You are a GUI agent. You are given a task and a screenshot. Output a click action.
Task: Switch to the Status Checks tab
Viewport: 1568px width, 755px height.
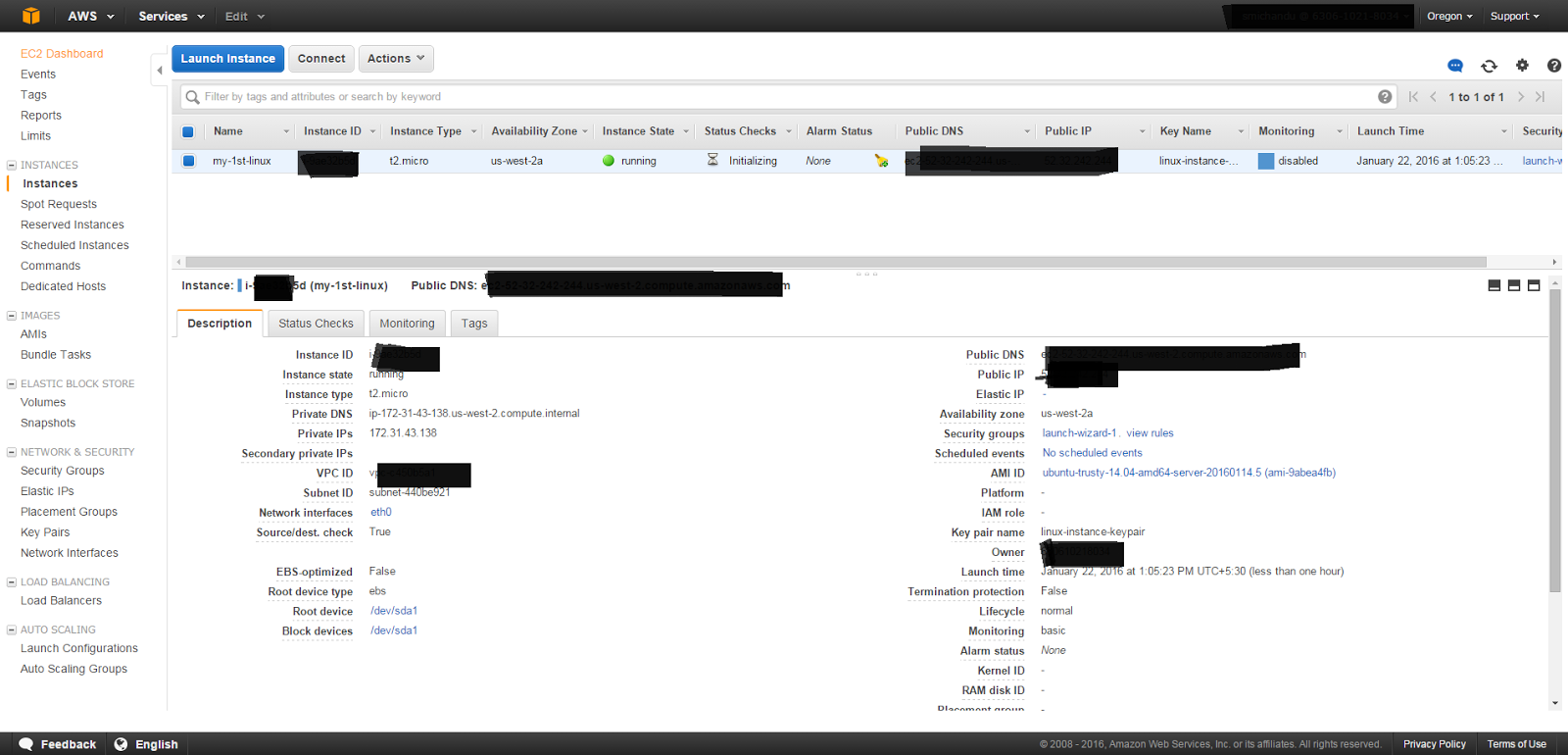point(316,324)
